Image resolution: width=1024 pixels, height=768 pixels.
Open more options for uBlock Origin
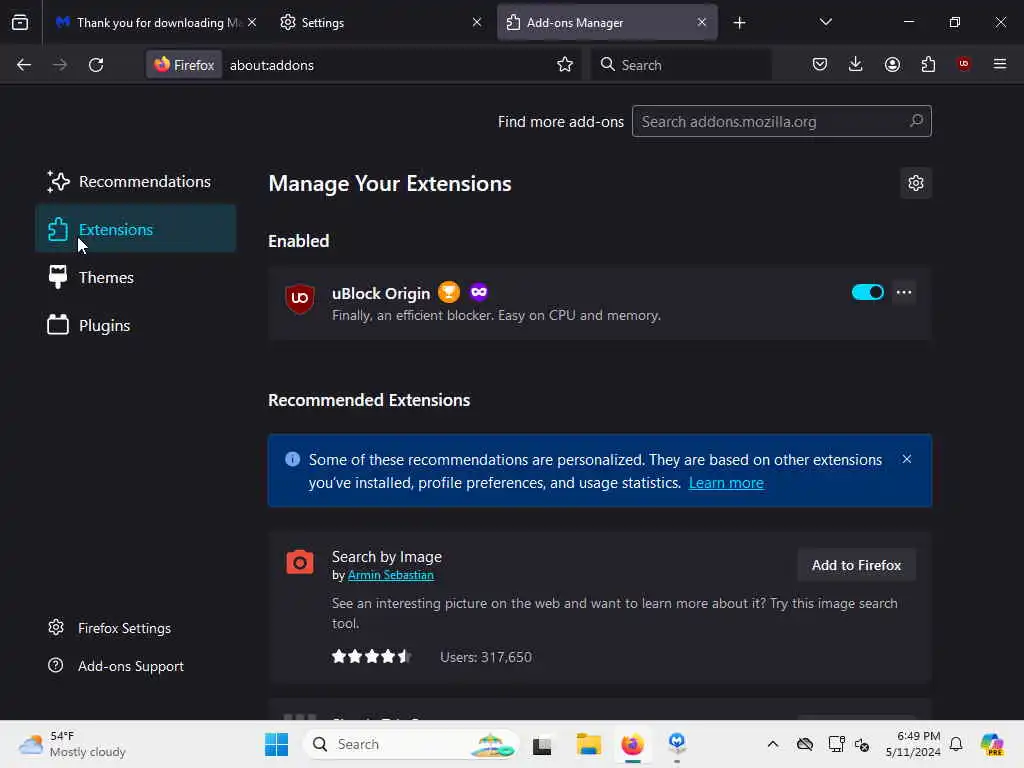[904, 292]
